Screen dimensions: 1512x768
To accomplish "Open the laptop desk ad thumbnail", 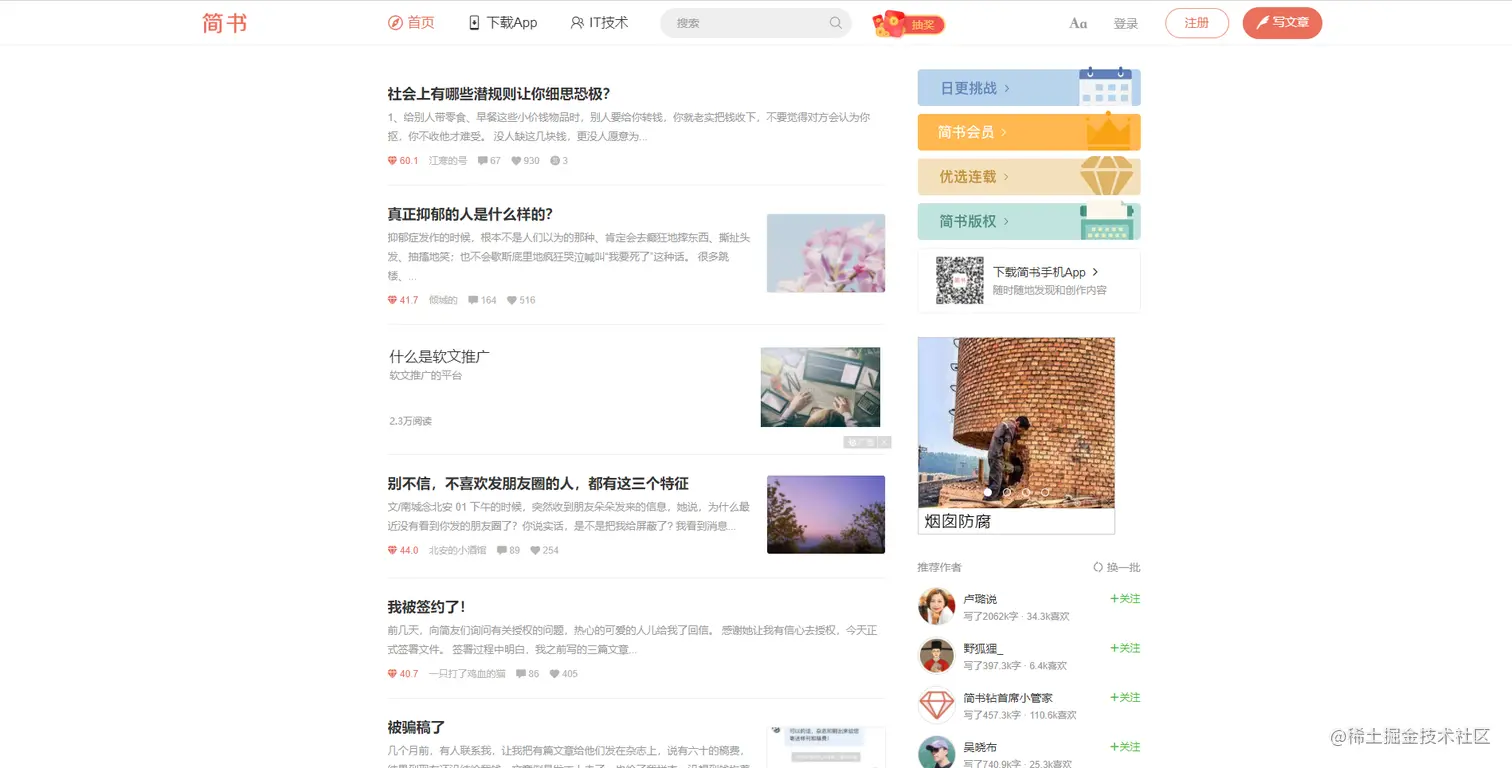I will (820, 387).
